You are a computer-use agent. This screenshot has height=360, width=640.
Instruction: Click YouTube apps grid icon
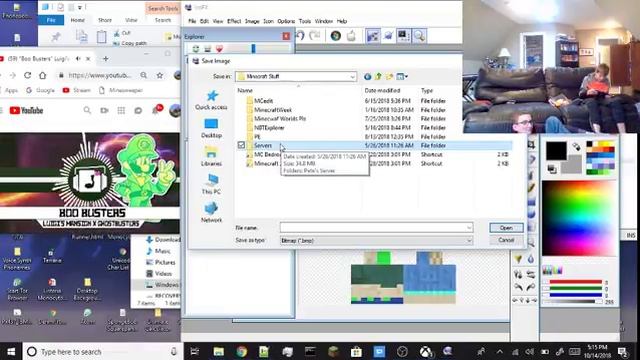(x=121, y=110)
